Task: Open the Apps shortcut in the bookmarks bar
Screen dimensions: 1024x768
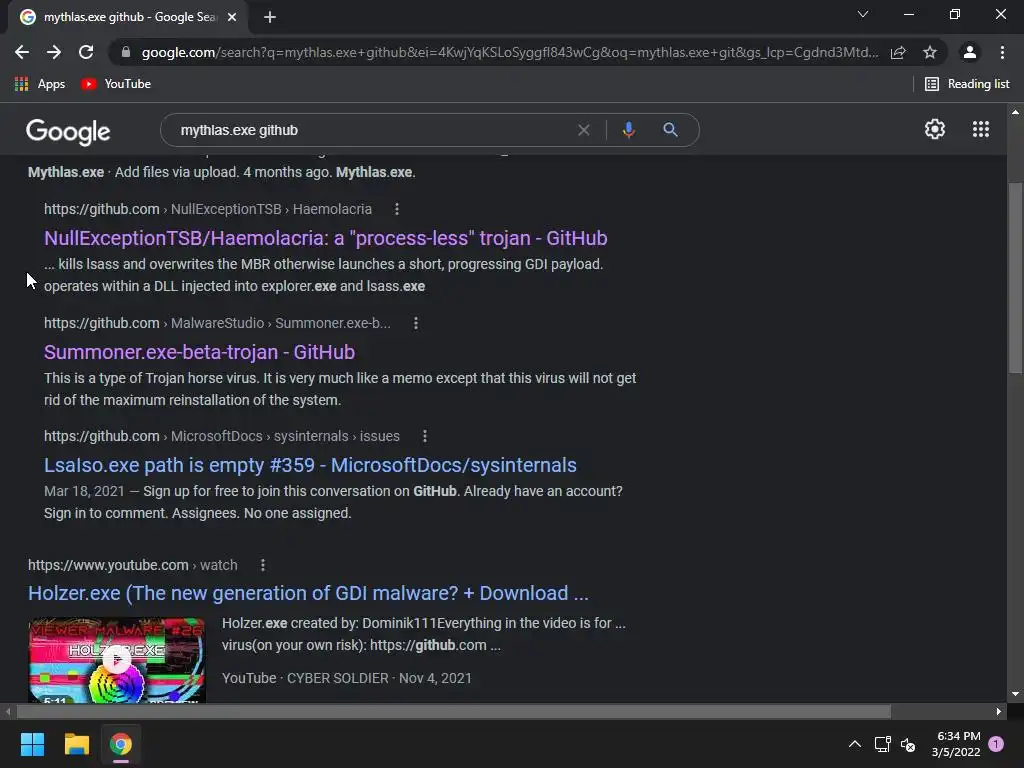Action: [40, 84]
